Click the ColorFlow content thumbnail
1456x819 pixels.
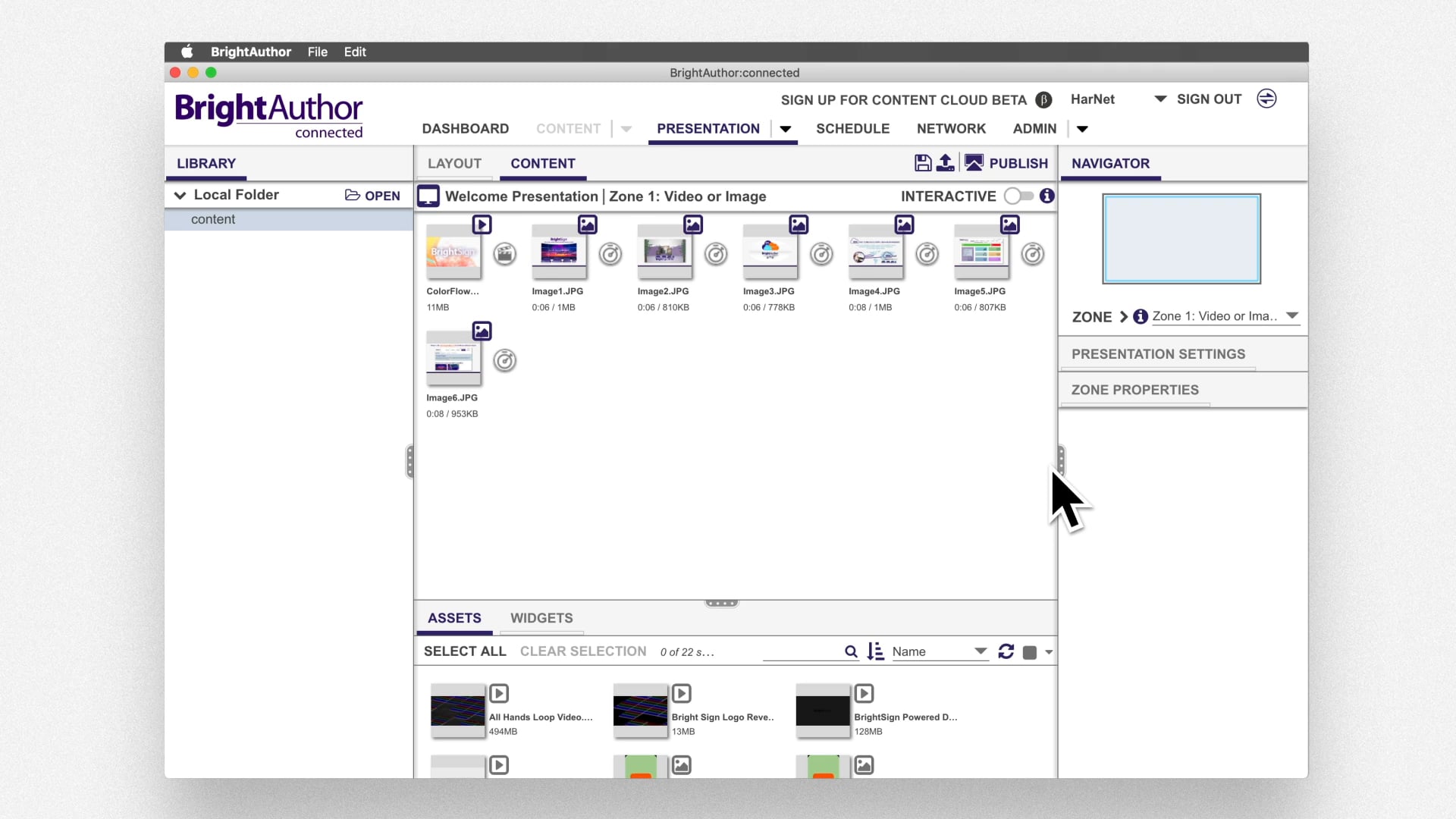452,253
